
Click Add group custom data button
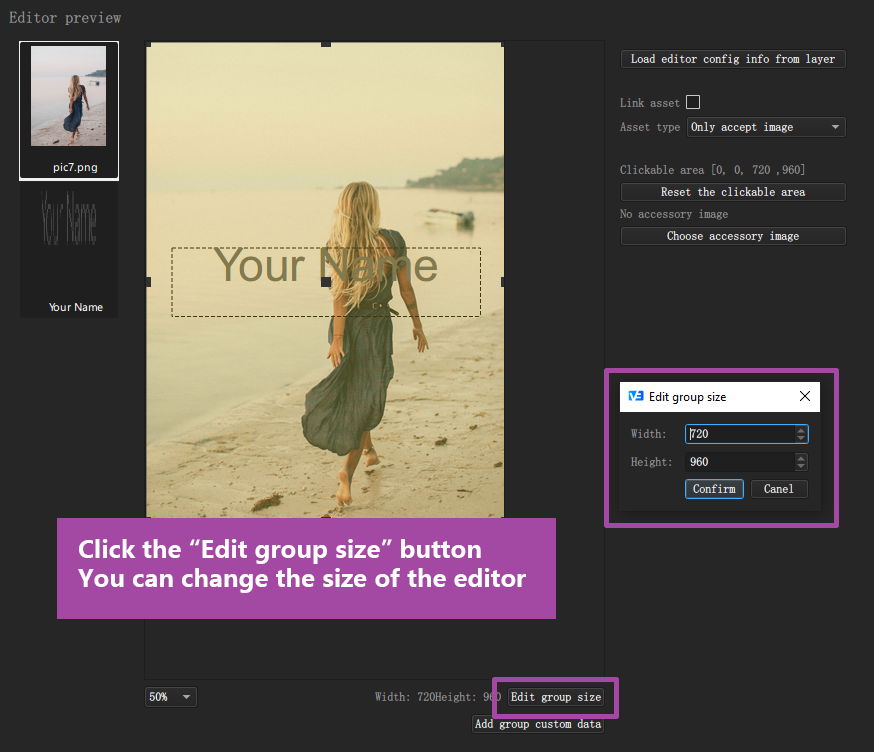point(538,724)
